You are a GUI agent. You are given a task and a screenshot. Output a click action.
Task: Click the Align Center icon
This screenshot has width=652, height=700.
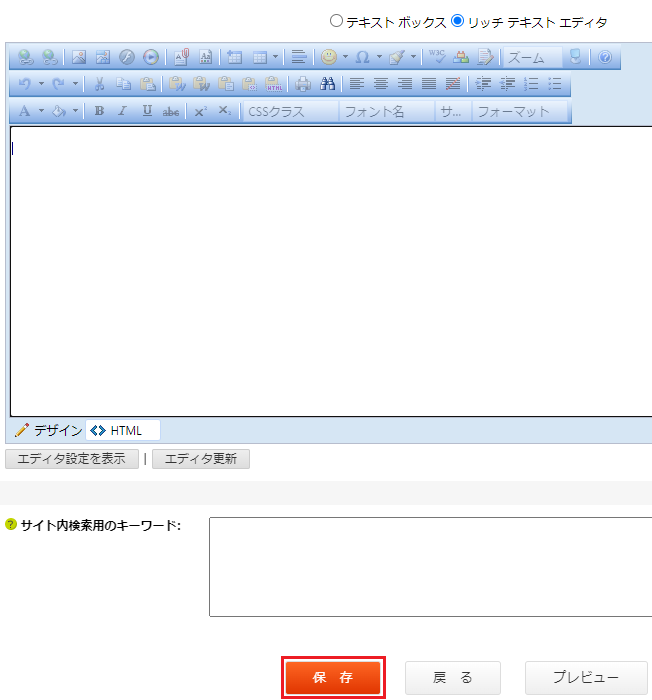coord(380,83)
